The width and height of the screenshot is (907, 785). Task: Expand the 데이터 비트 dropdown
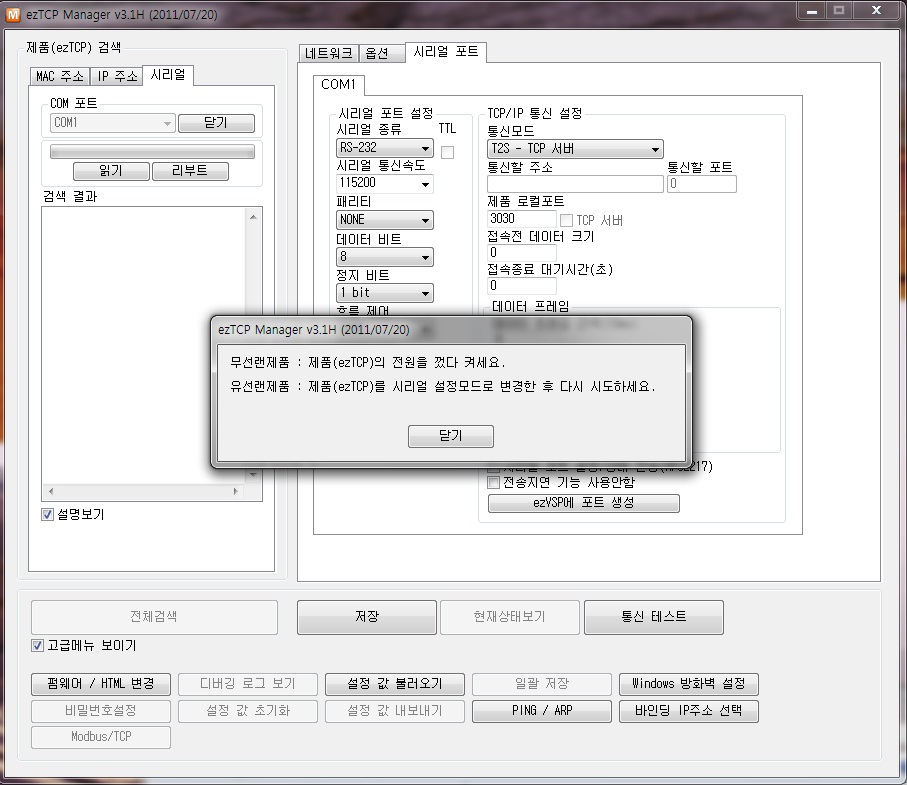tap(385, 257)
